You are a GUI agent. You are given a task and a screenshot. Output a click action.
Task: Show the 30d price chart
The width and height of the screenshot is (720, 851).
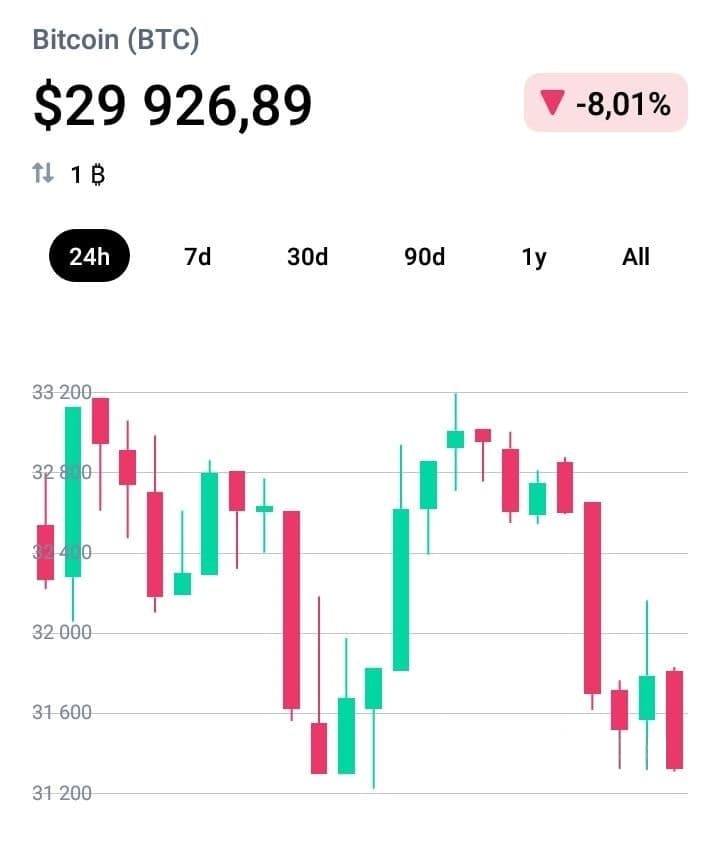tap(307, 257)
